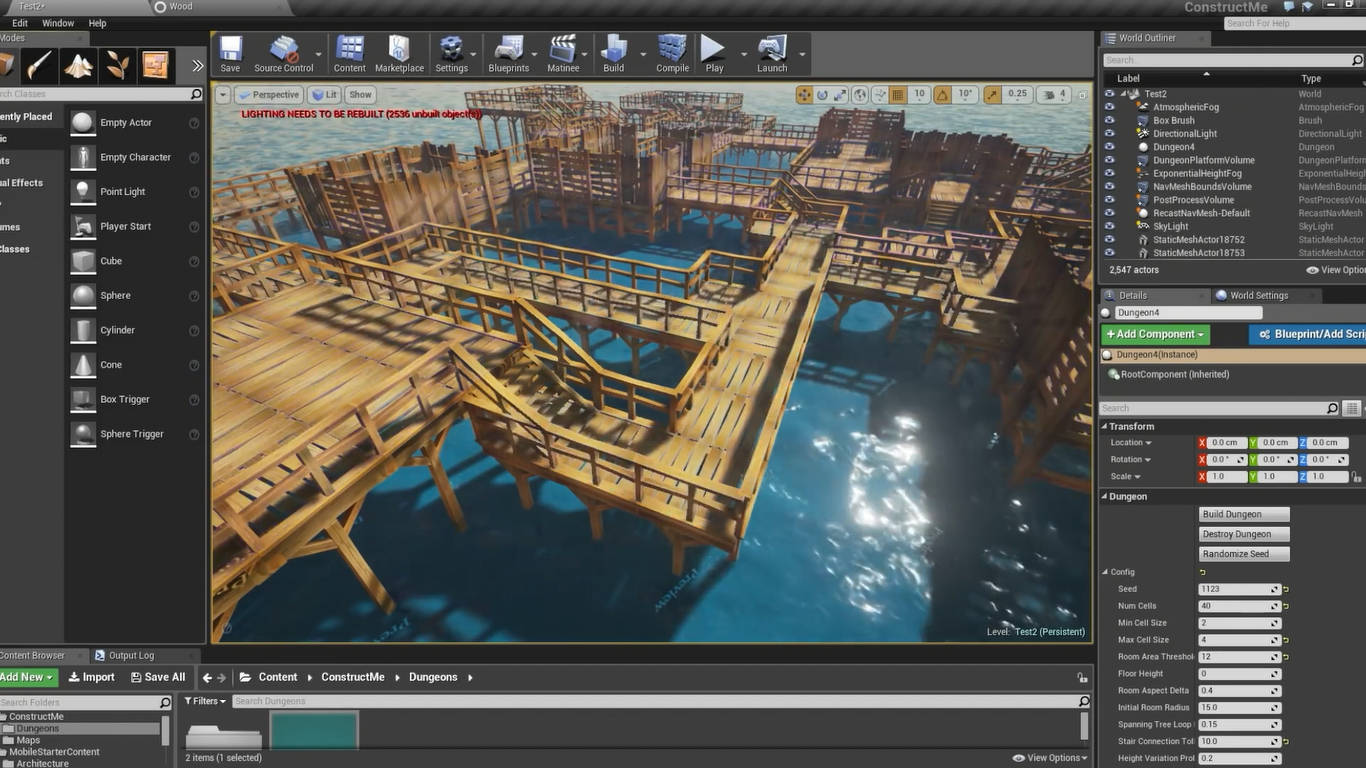Click the Randomize Seed button
Viewport: 1366px width, 768px height.
tap(1244, 554)
